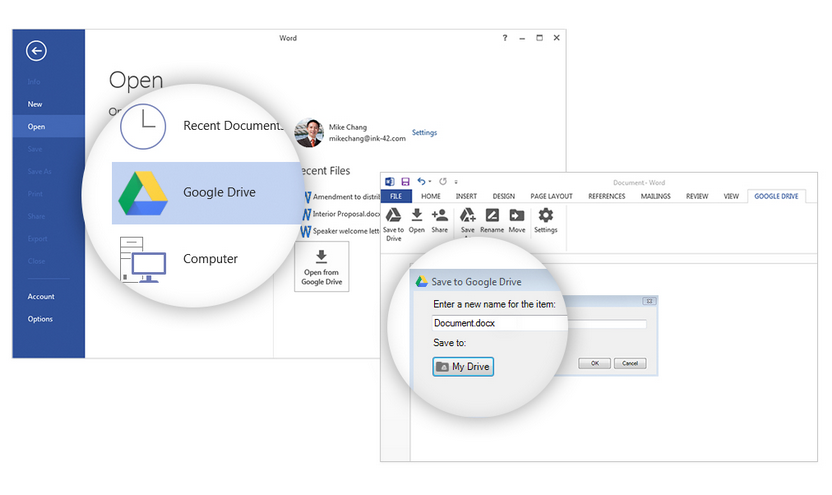Switch to the REVIEW tab
The height and width of the screenshot is (495, 832).
click(x=697, y=196)
